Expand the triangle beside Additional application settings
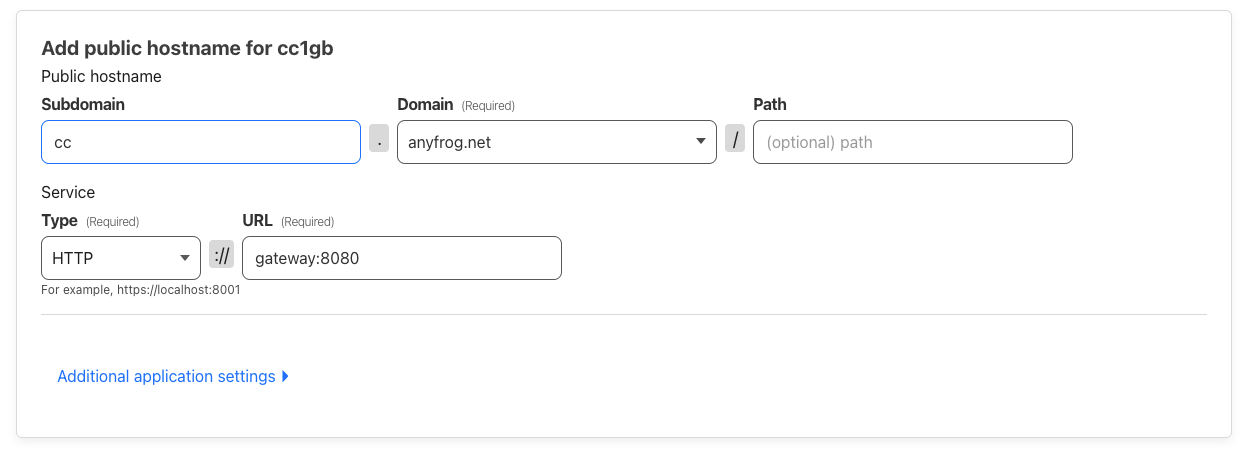 tap(285, 377)
